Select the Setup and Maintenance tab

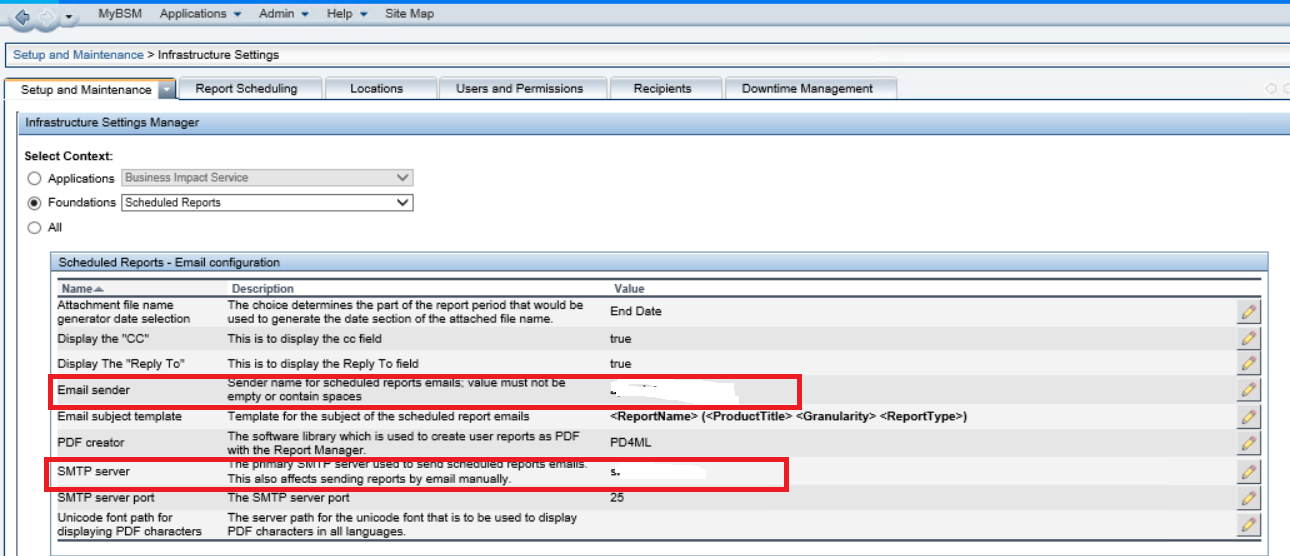pos(86,89)
